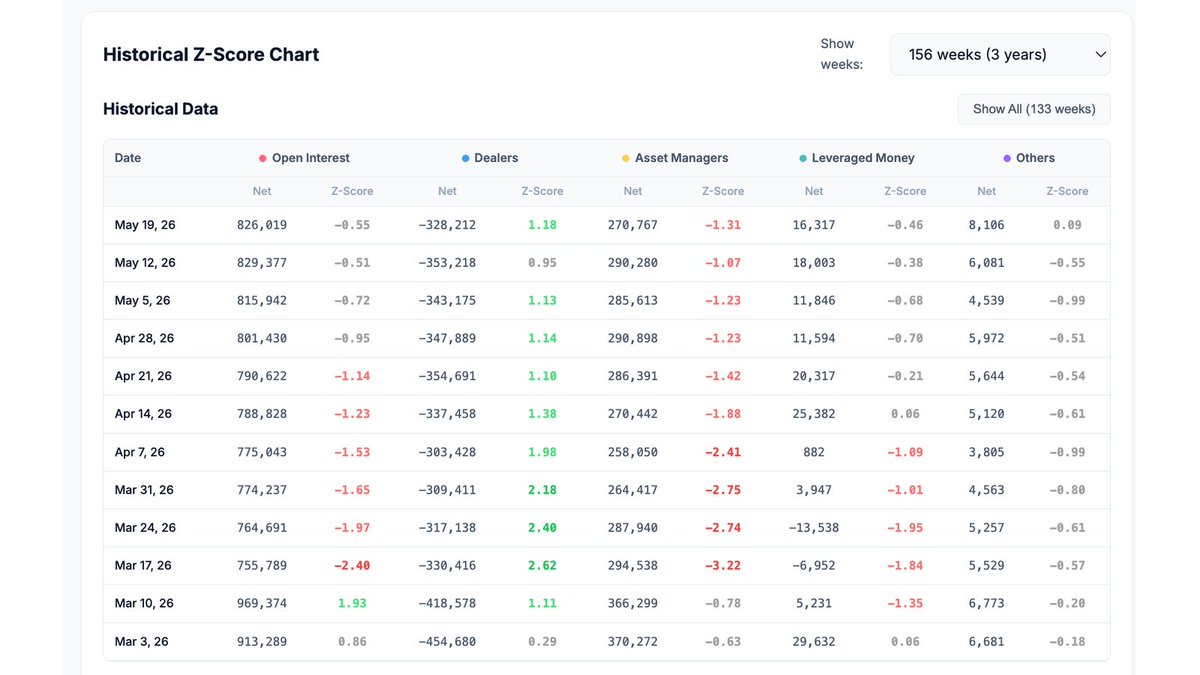Click the blue Dealers dot
The width and height of the screenshot is (1200, 675).
pos(465,158)
